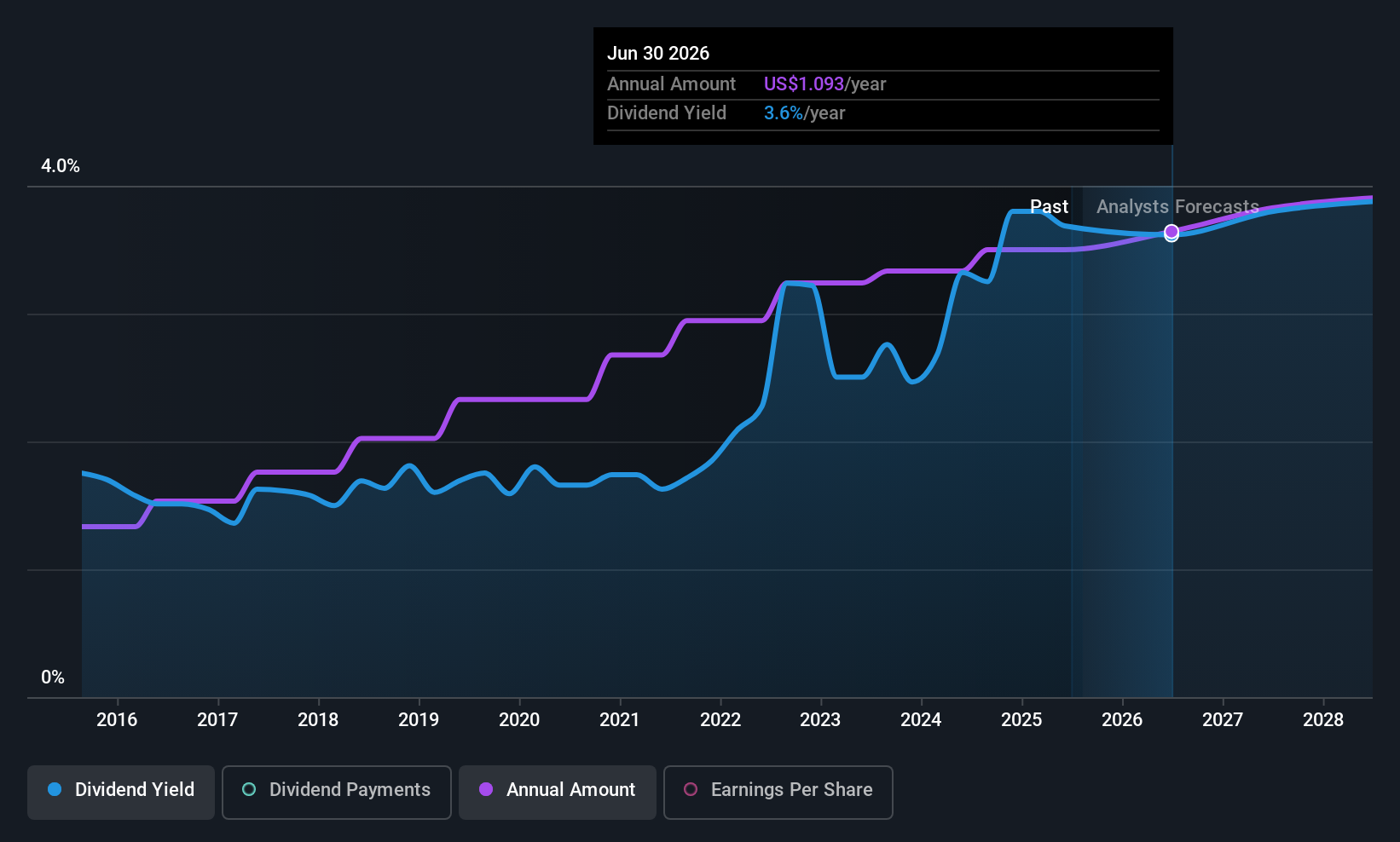Viewport: 1400px width, 842px height.
Task: Toggle the Dividend Yield legend button
Action: (121, 792)
